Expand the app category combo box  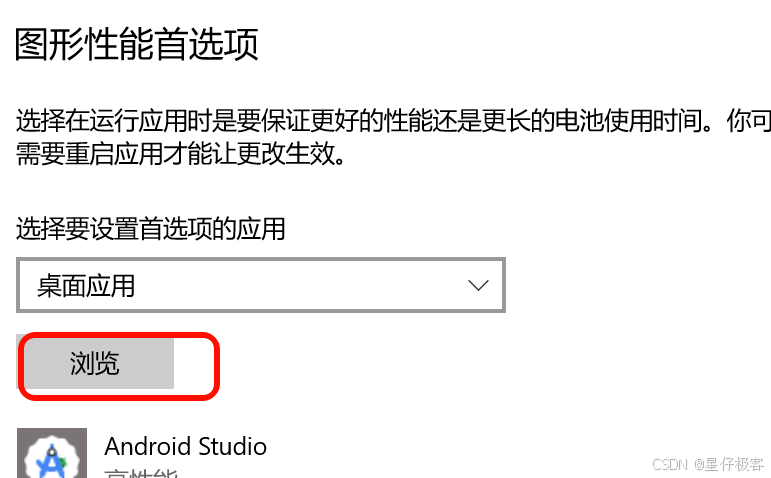[x=261, y=285]
